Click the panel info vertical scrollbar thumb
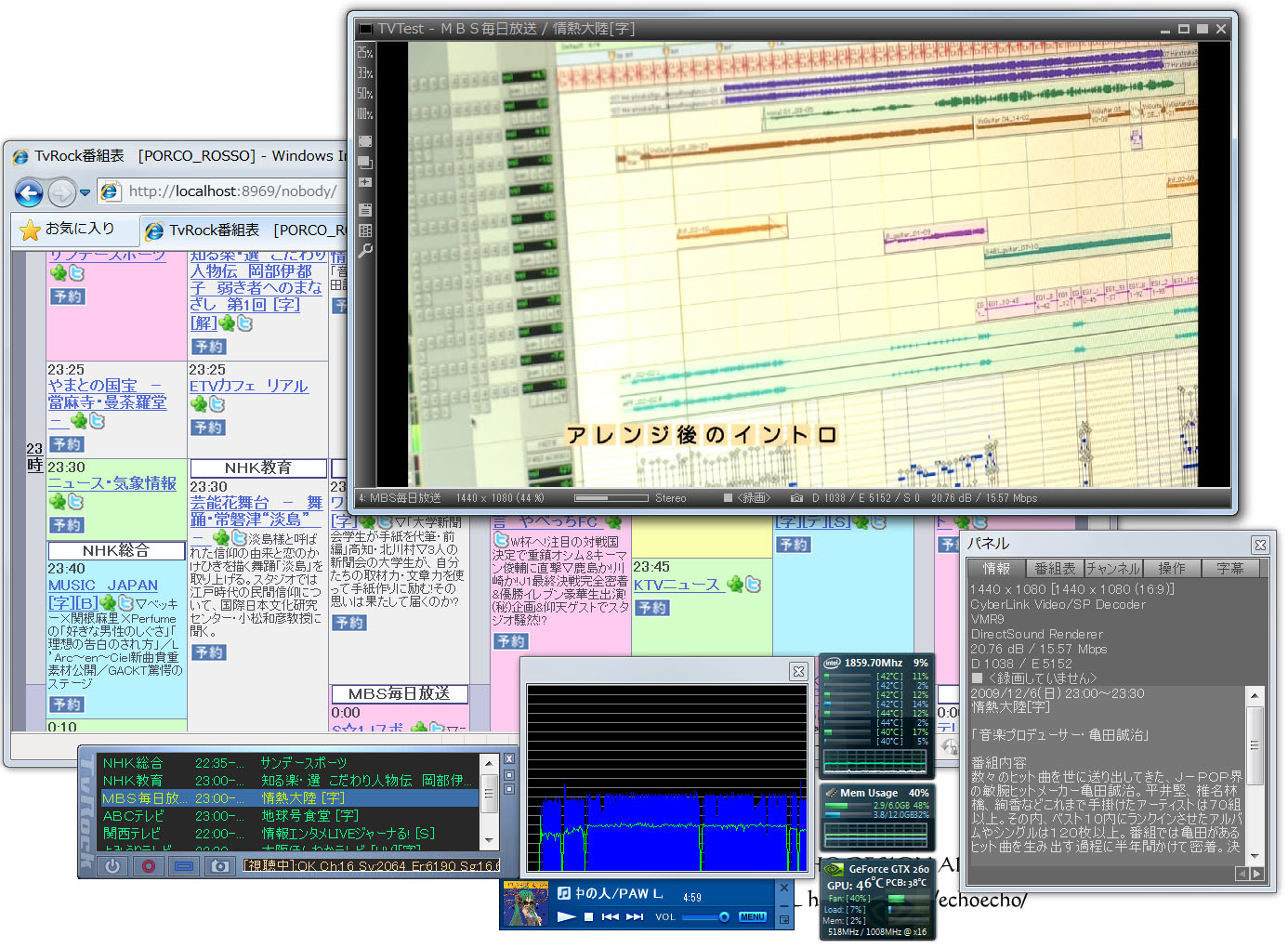 tap(1255, 746)
